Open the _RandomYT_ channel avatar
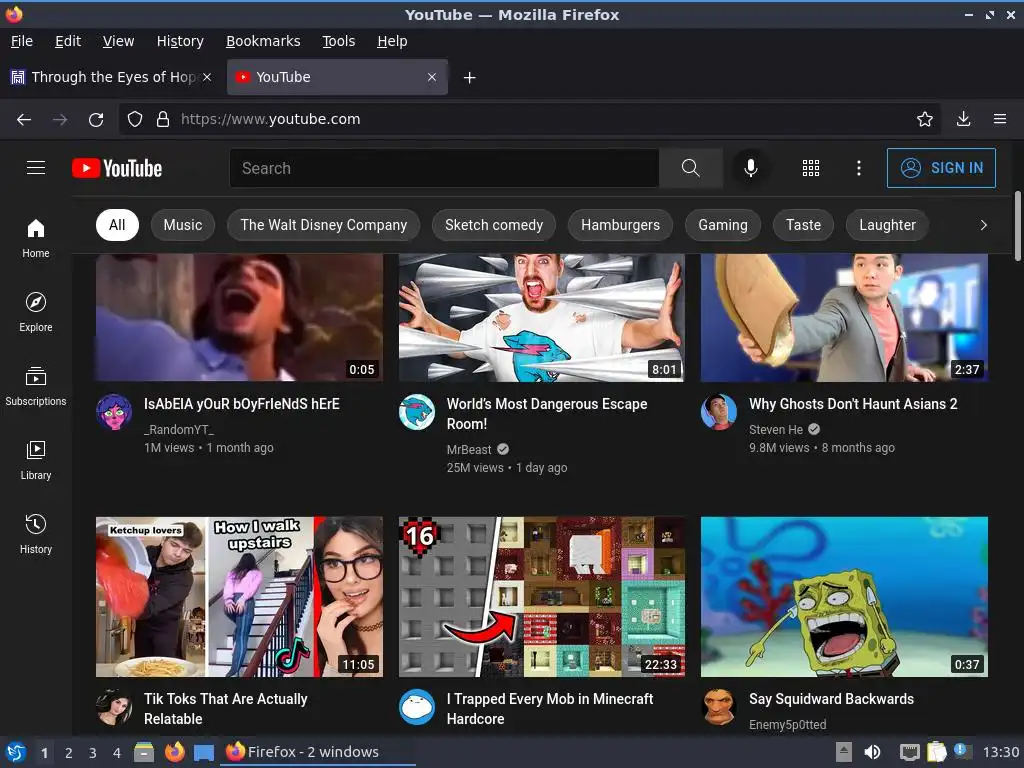Image resolution: width=1024 pixels, height=768 pixels. pyautogui.click(x=114, y=412)
